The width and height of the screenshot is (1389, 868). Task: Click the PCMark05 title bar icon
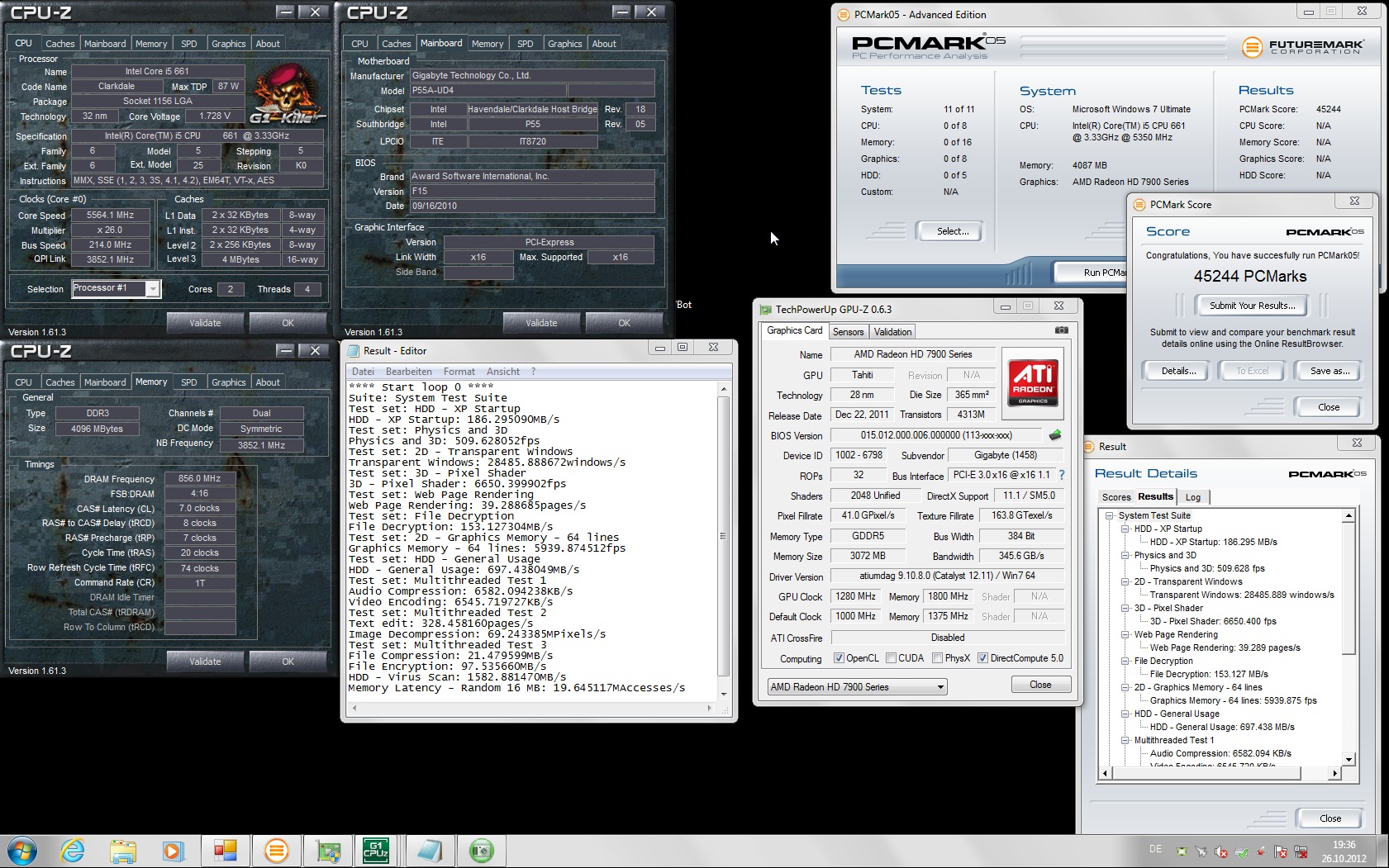coord(844,15)
